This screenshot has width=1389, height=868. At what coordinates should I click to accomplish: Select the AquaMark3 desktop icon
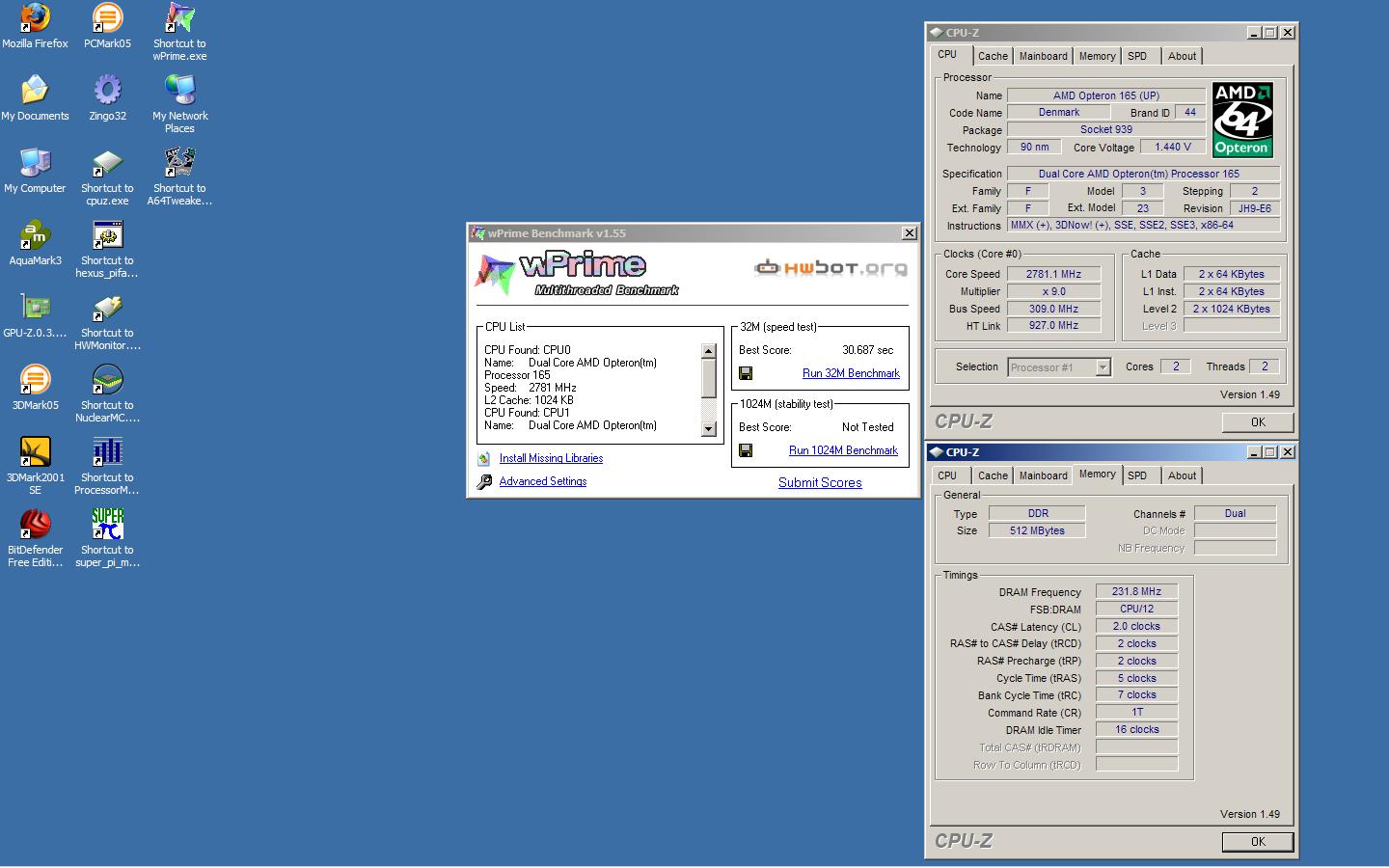[35, 234]
